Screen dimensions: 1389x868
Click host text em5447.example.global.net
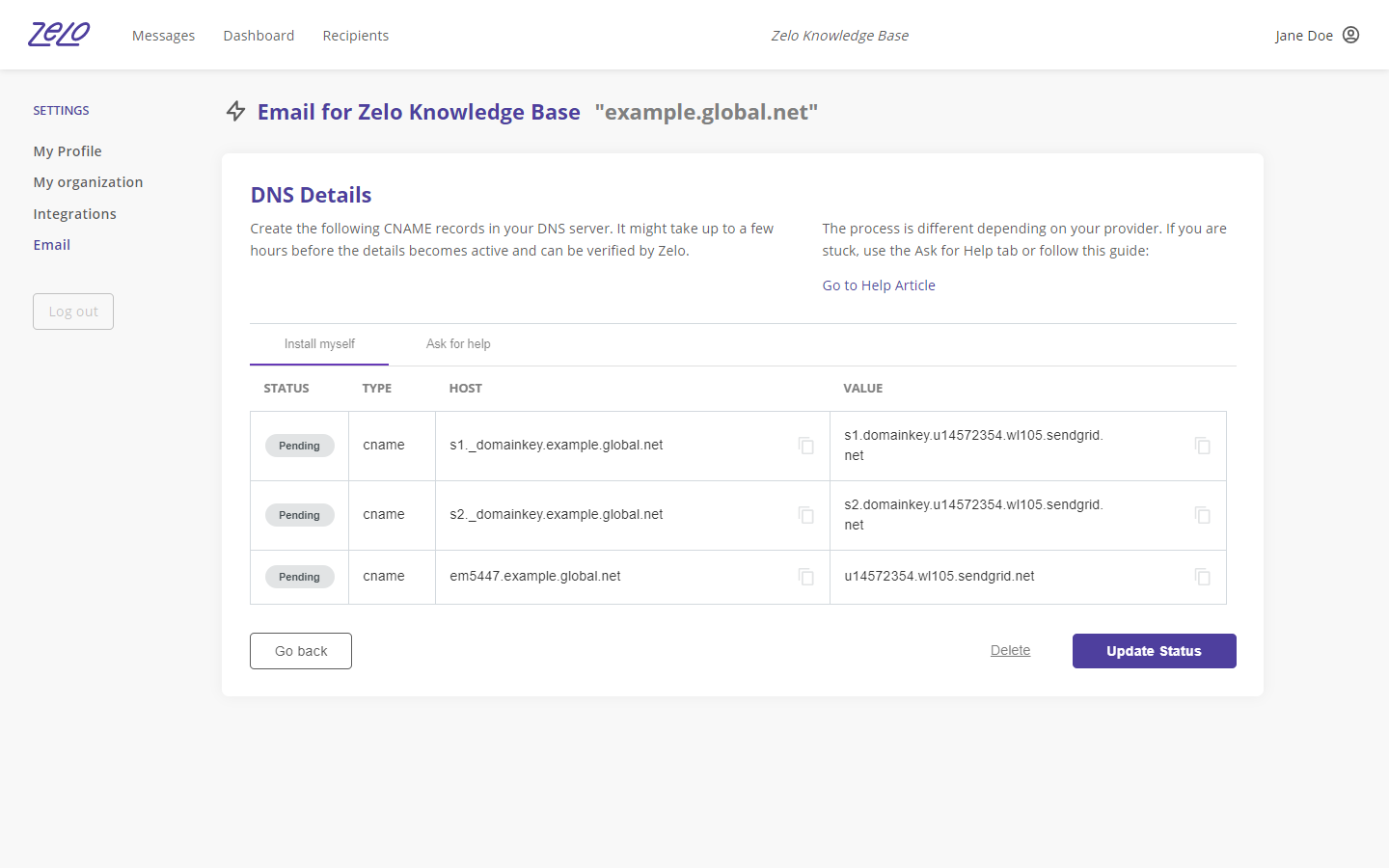tap(535, 576)
